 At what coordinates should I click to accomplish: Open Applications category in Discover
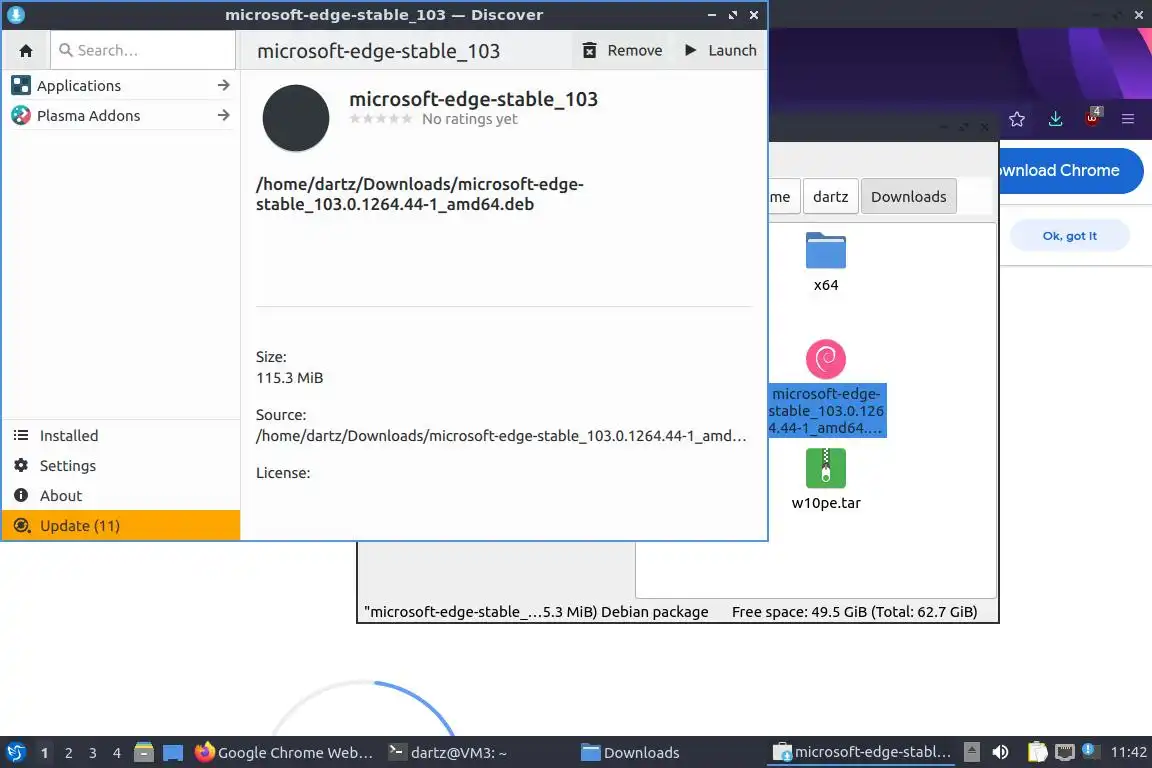[121, 85]
